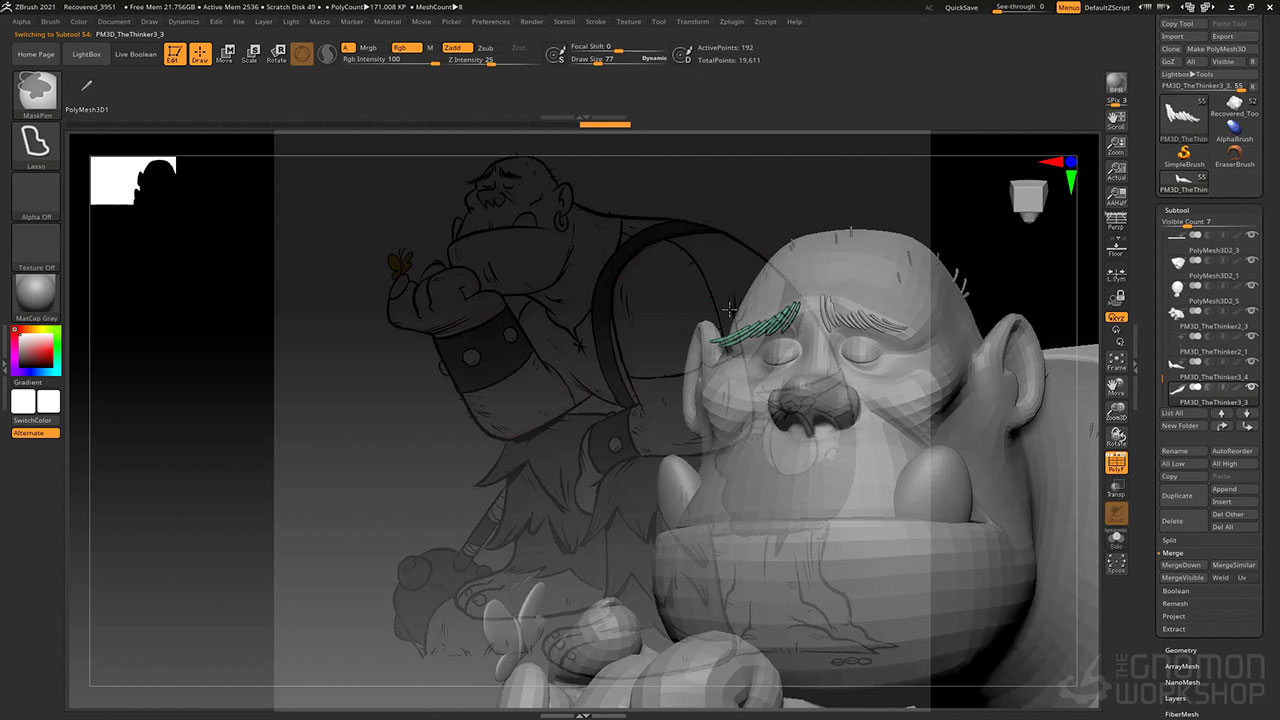Activate the Scale transform tool
This screenshot has height=720, width=1280.
click(x=250, y=54)
